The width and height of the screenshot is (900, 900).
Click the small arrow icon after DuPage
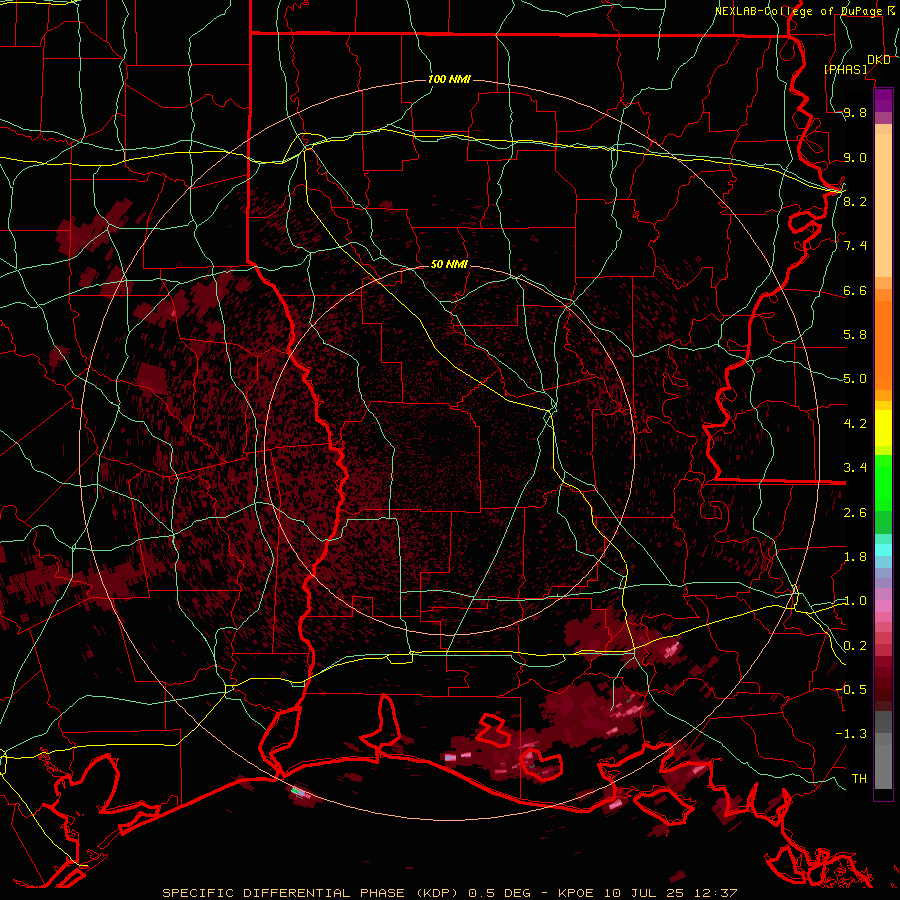pos(891,11)
